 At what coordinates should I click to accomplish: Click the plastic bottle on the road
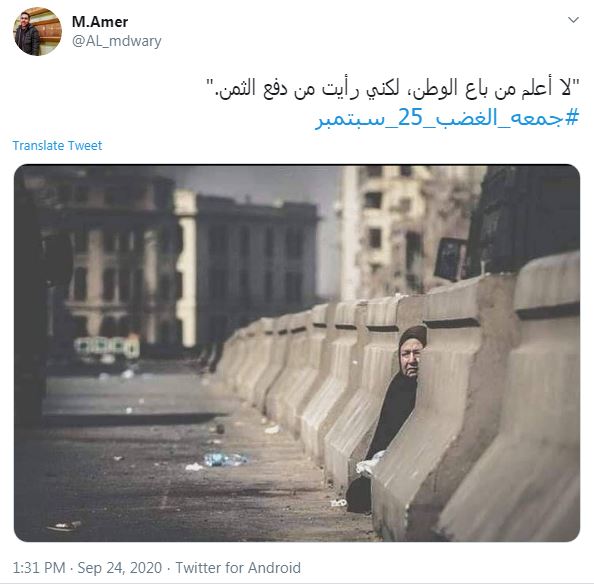(x=225, y=459)
